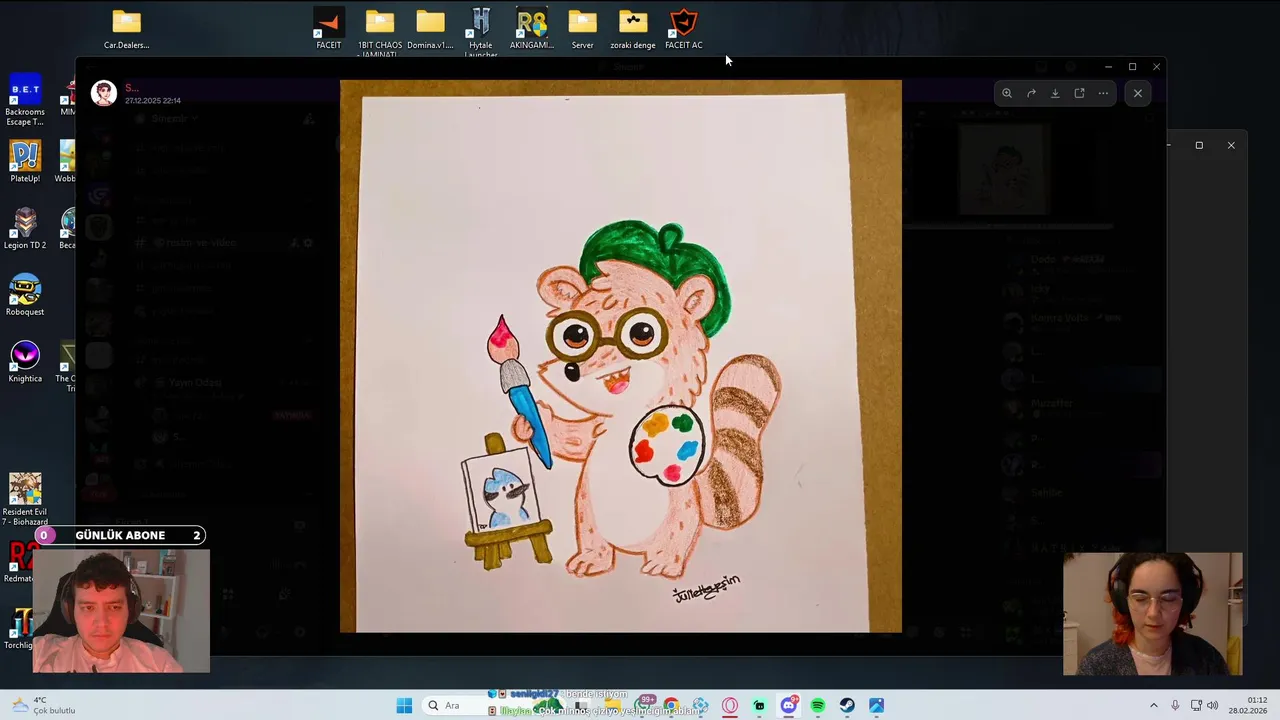Open the Photos app in taskbar
This screenshot has width=1280, height=720.
877,706
